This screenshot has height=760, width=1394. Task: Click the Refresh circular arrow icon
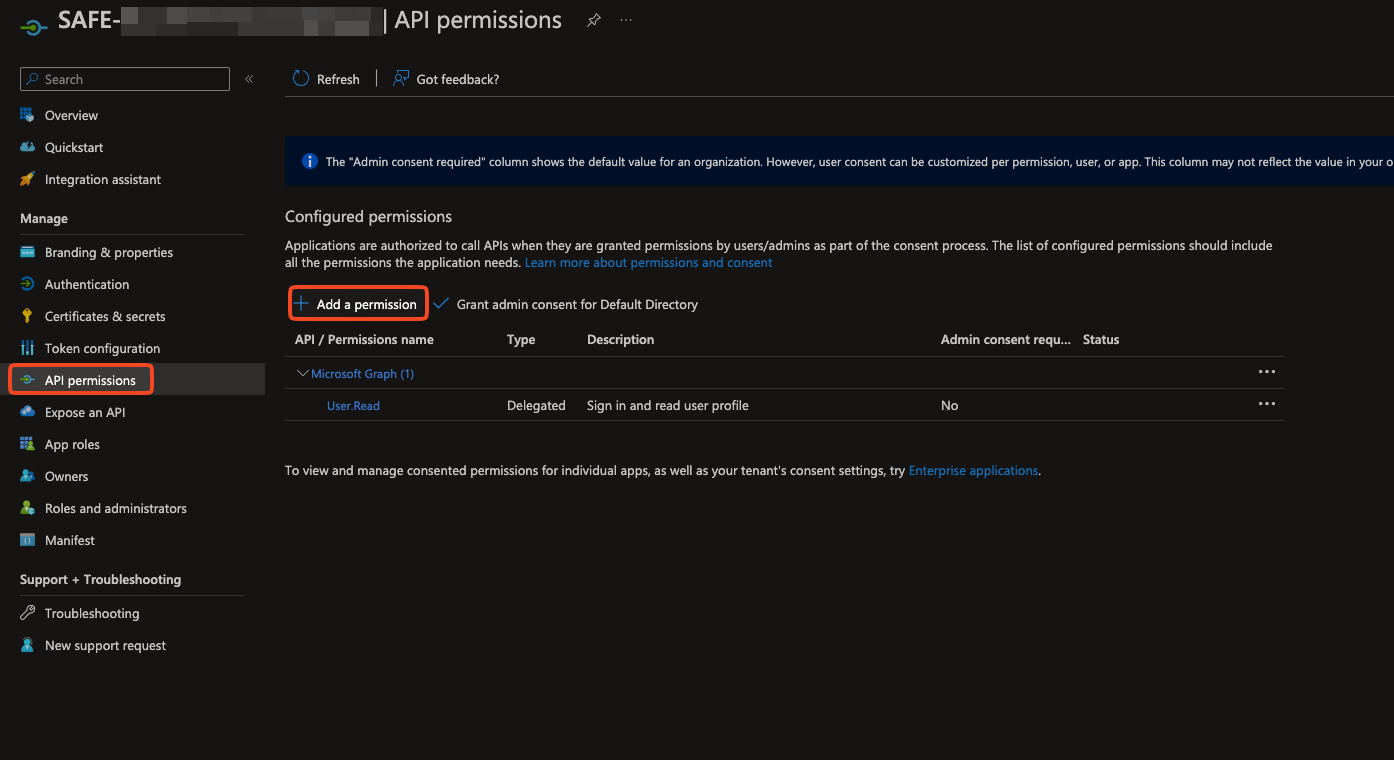coord(301,78)
